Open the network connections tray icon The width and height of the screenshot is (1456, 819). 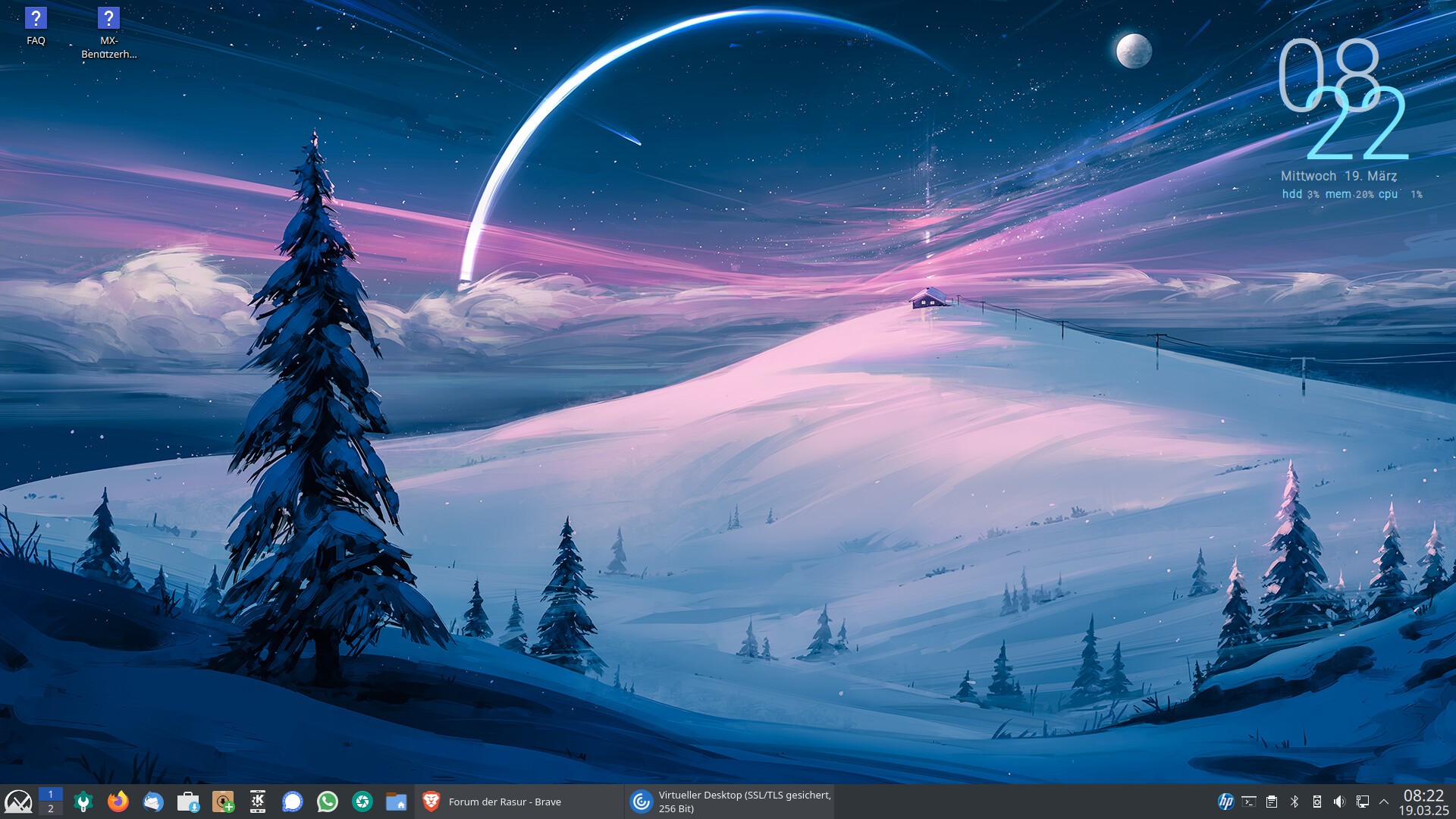[1362, 802]
